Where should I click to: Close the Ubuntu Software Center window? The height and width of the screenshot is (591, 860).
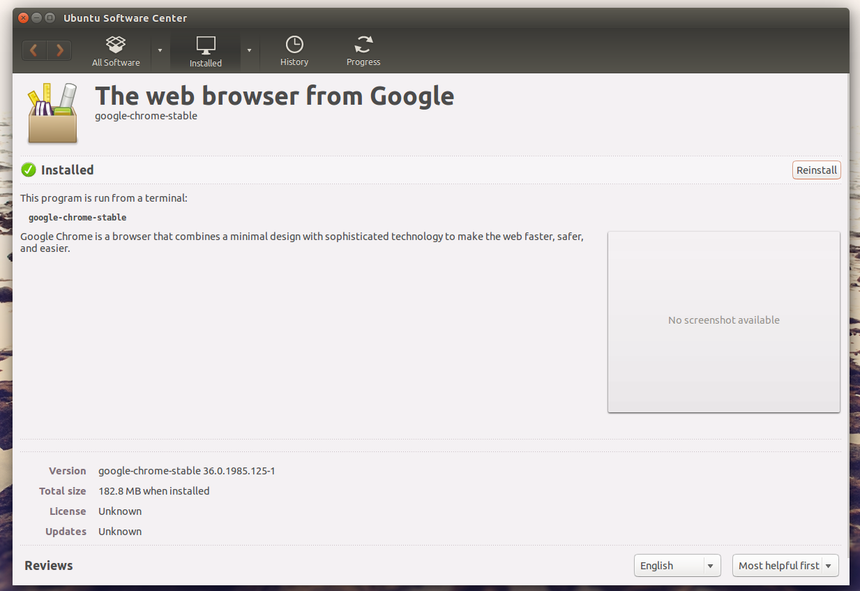click(23, 18)
